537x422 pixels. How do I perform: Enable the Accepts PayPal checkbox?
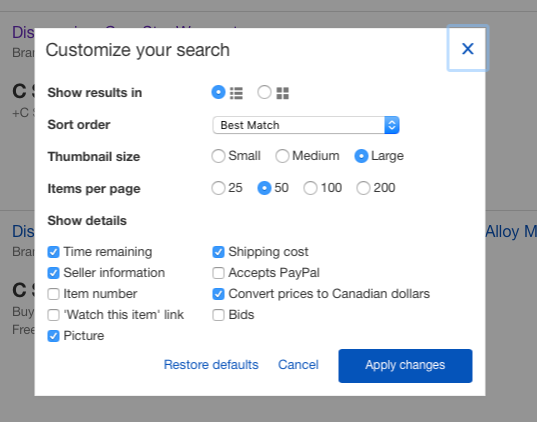tap(218, 273)
